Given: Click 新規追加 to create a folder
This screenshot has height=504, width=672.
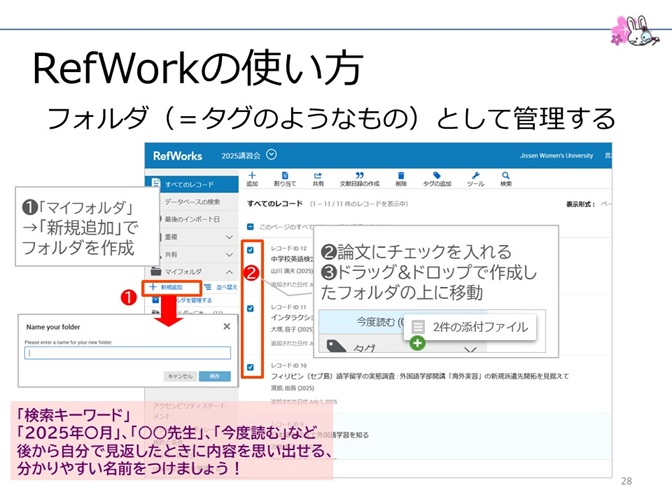Looking at the screenshot, I should [171, 287].
